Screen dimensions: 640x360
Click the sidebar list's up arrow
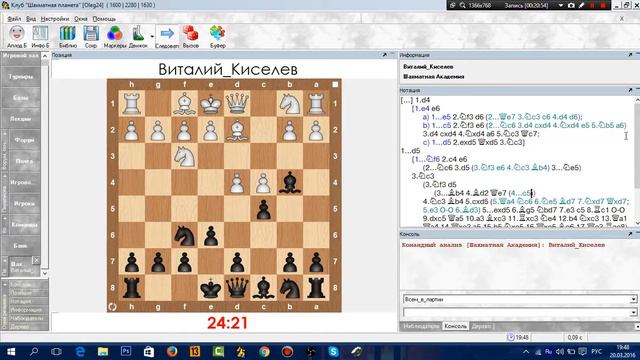tap(45, 56)
